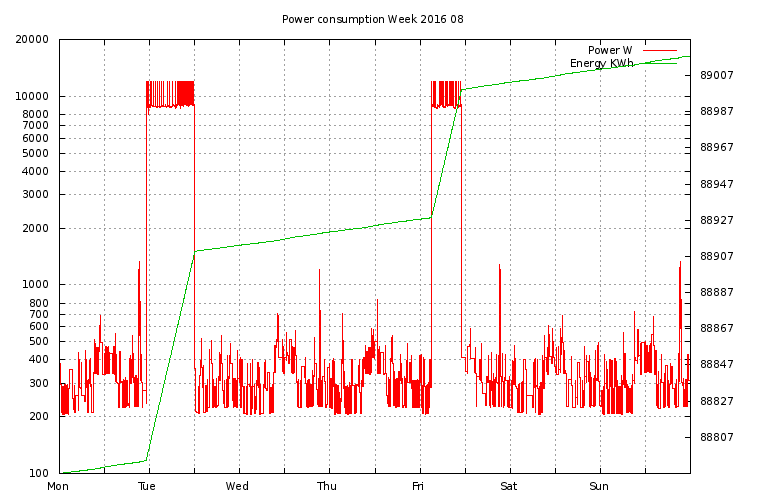Click the '88807' right axis value
Viewport: 768px width, 500px height.
pyautogui.click(x=717, y=437)
